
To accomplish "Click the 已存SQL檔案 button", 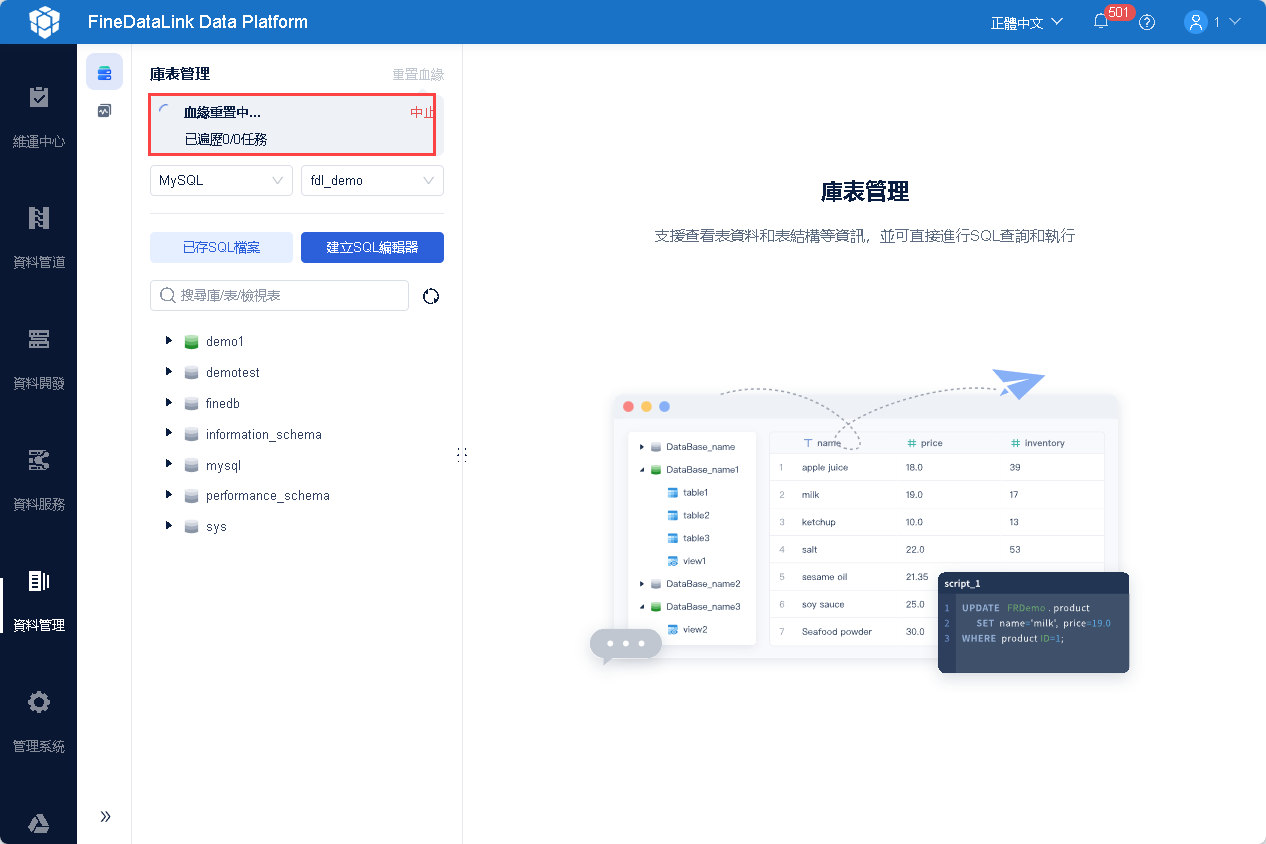I will coord(221,247).
